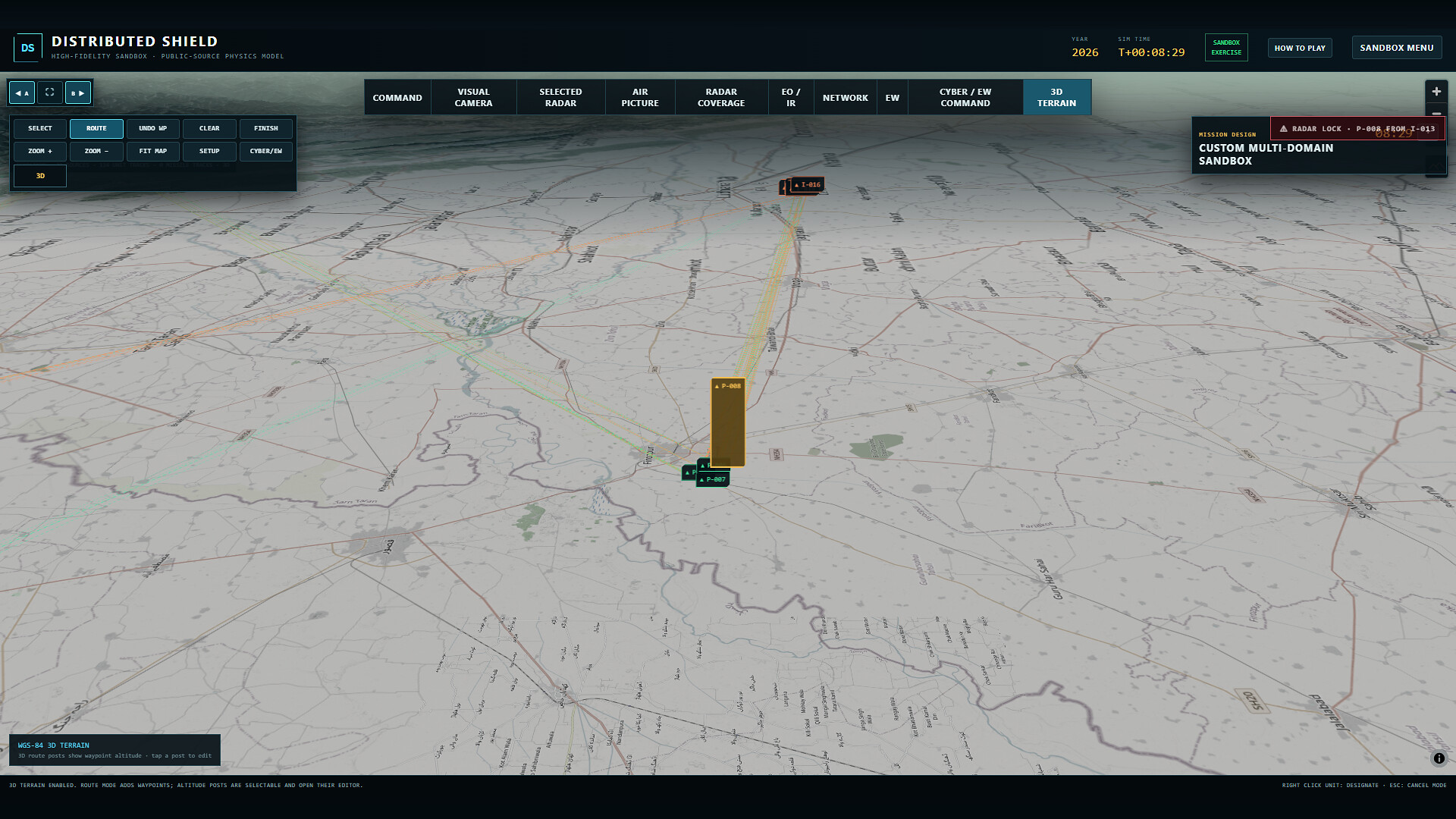Click the FIT MAP button
The height and width of the screenshot is (819, 1456).
pos(153,152)
